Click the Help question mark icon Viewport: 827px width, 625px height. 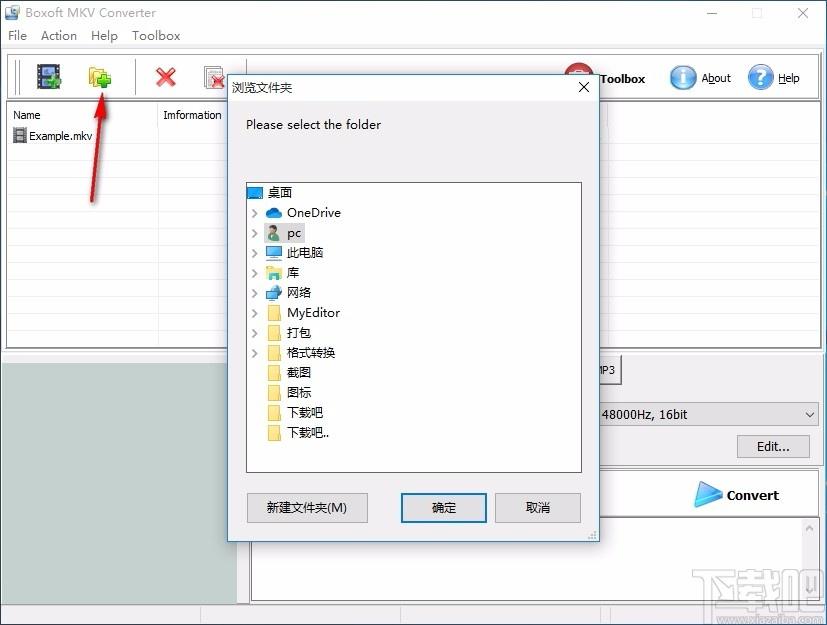pos(760,78)
